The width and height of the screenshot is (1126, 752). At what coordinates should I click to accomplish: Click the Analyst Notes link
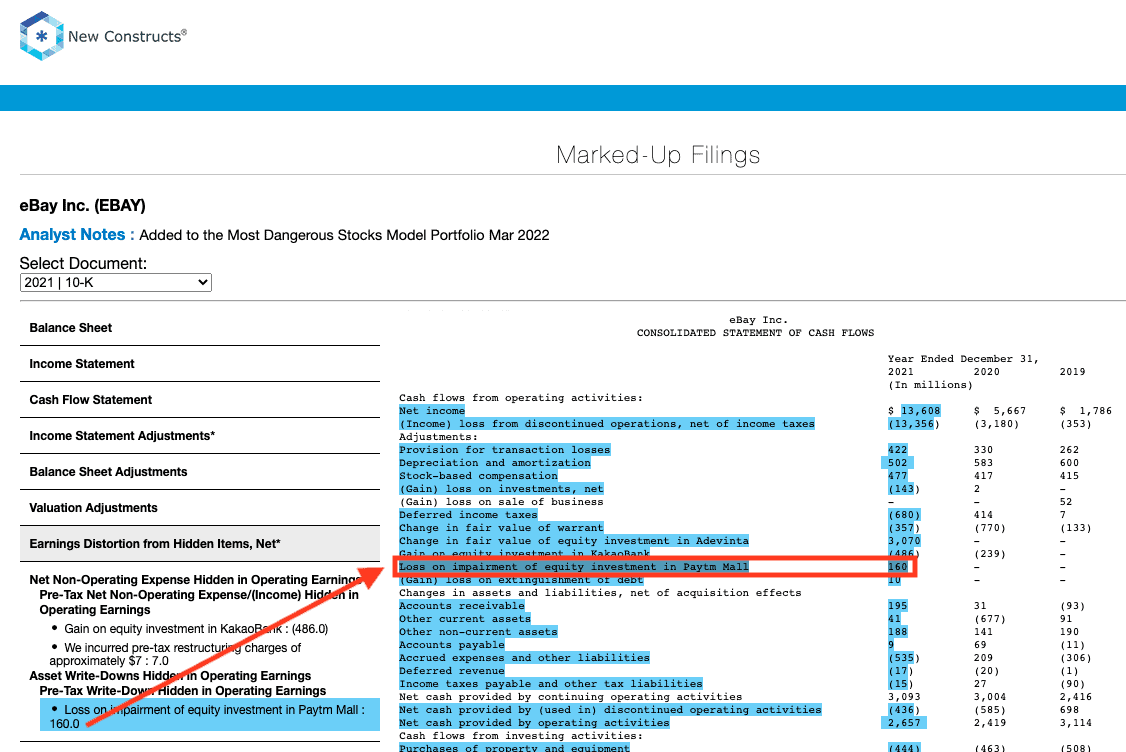(x=77, y=235)
